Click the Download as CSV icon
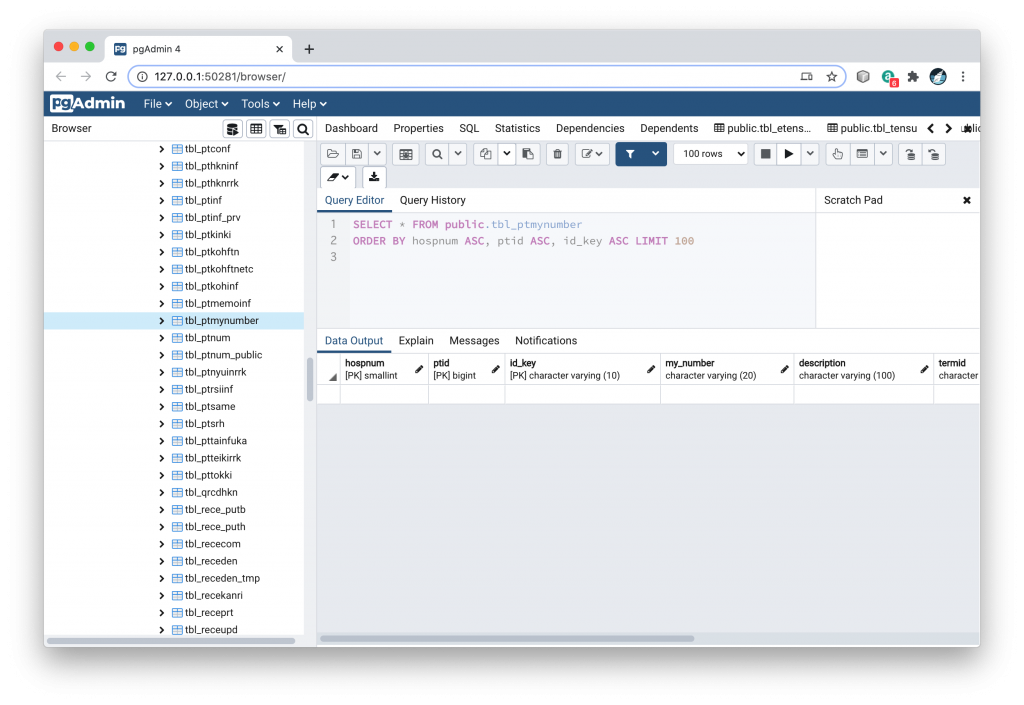 click(x=374, y=177)
